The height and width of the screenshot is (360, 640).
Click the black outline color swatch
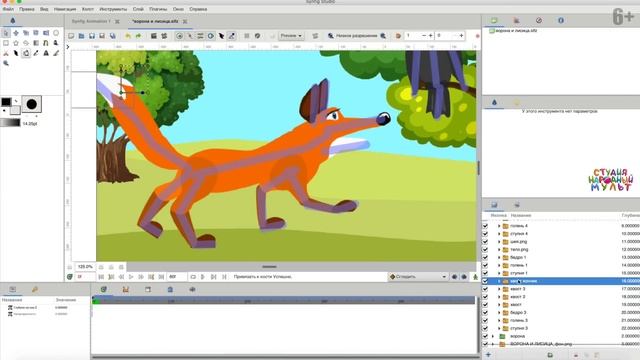click(6, 101)
